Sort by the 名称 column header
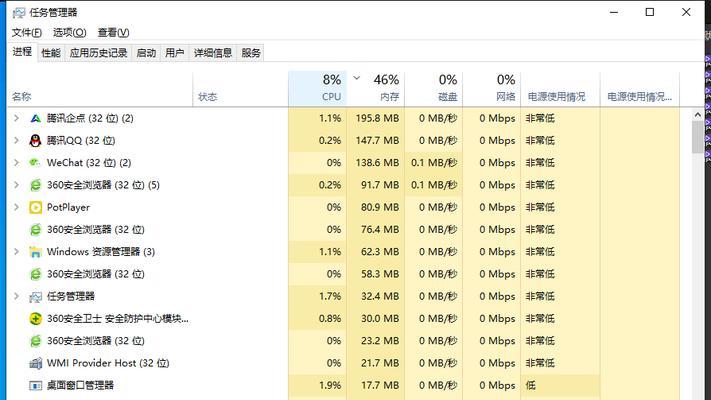This screenshot has height=400, width=711. tap(100, 89)
